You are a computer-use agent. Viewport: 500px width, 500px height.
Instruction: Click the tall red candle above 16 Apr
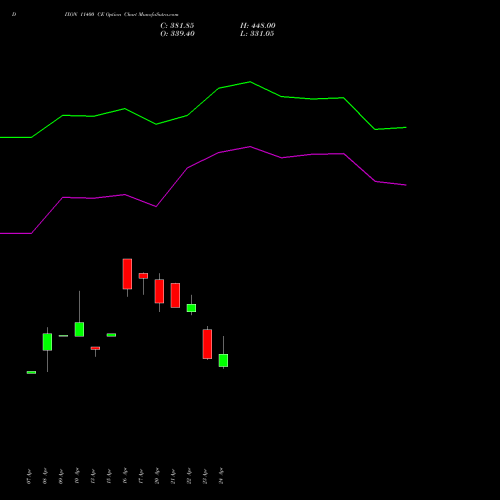pos(127,274)
